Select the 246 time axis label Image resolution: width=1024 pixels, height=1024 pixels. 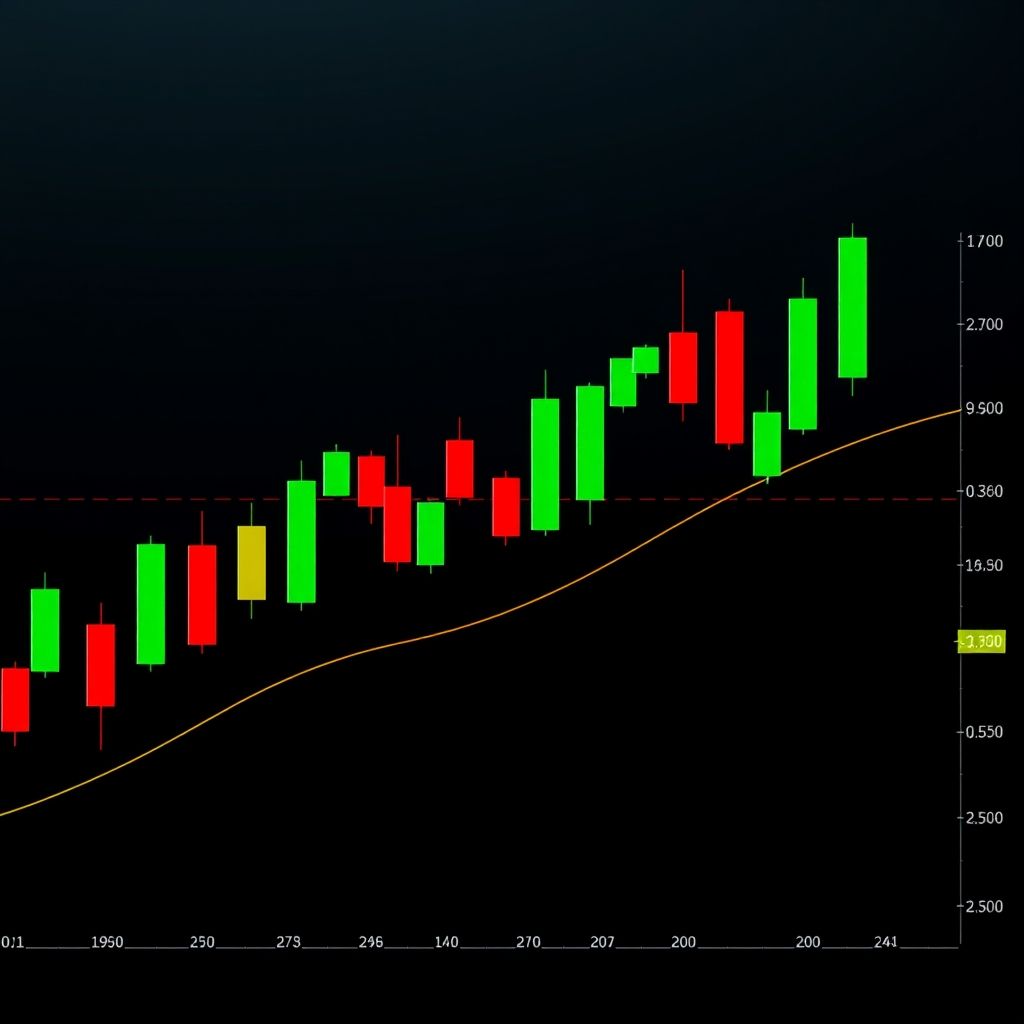tap(370, 942)
